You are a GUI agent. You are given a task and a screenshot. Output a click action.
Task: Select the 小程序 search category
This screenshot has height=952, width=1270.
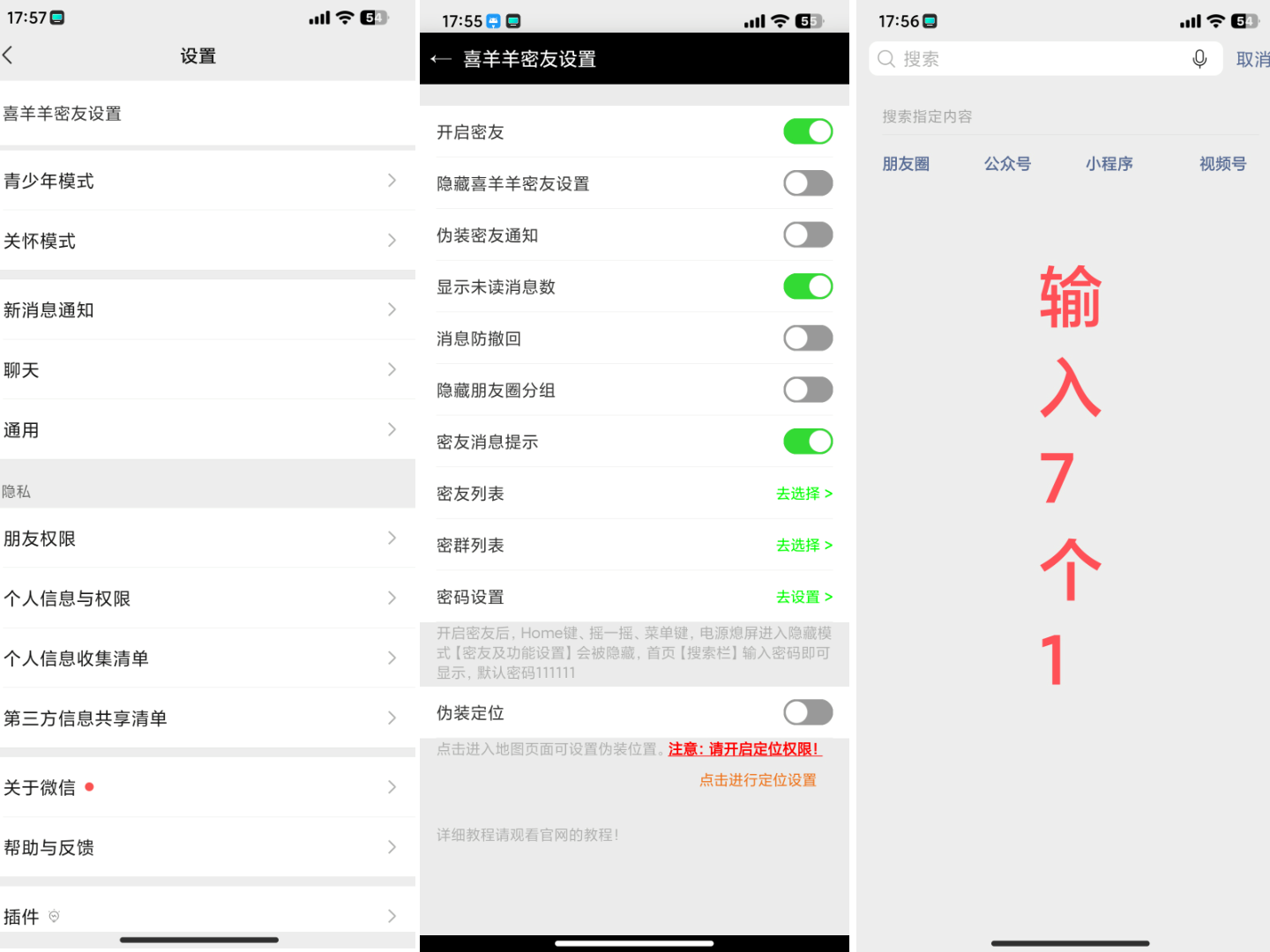1109,164
